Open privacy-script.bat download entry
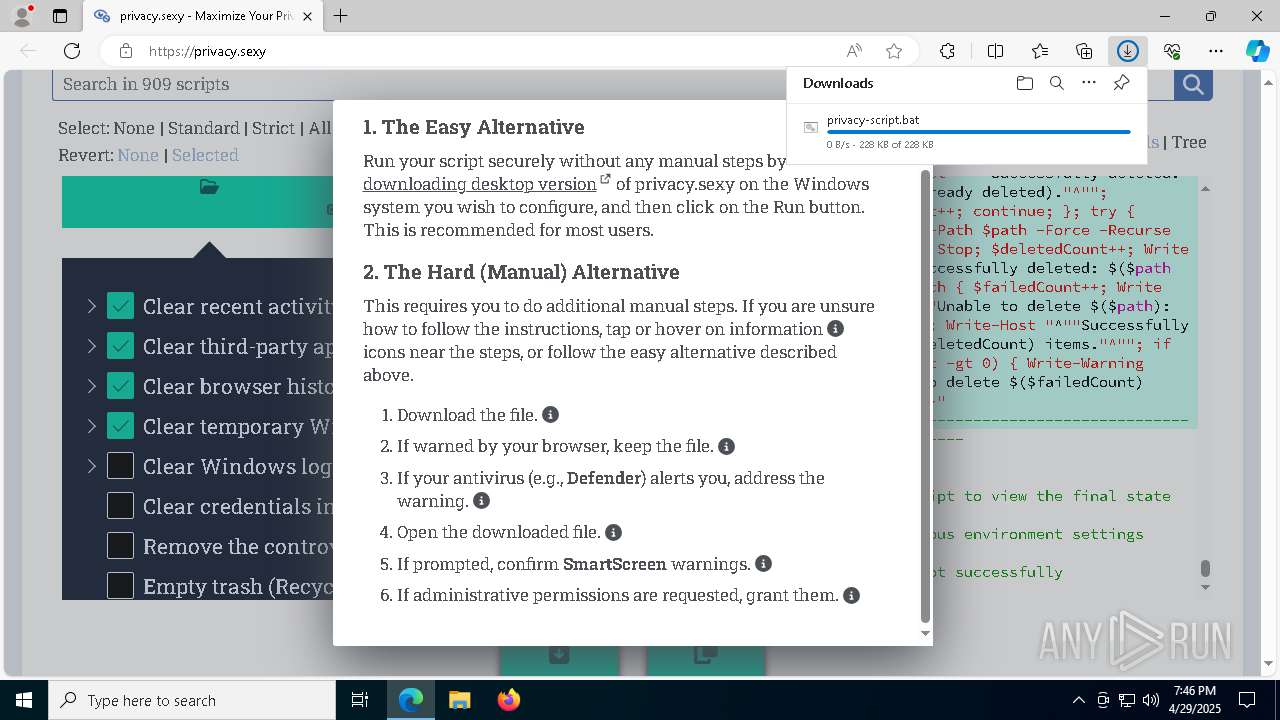 click(x=967, y=131)
